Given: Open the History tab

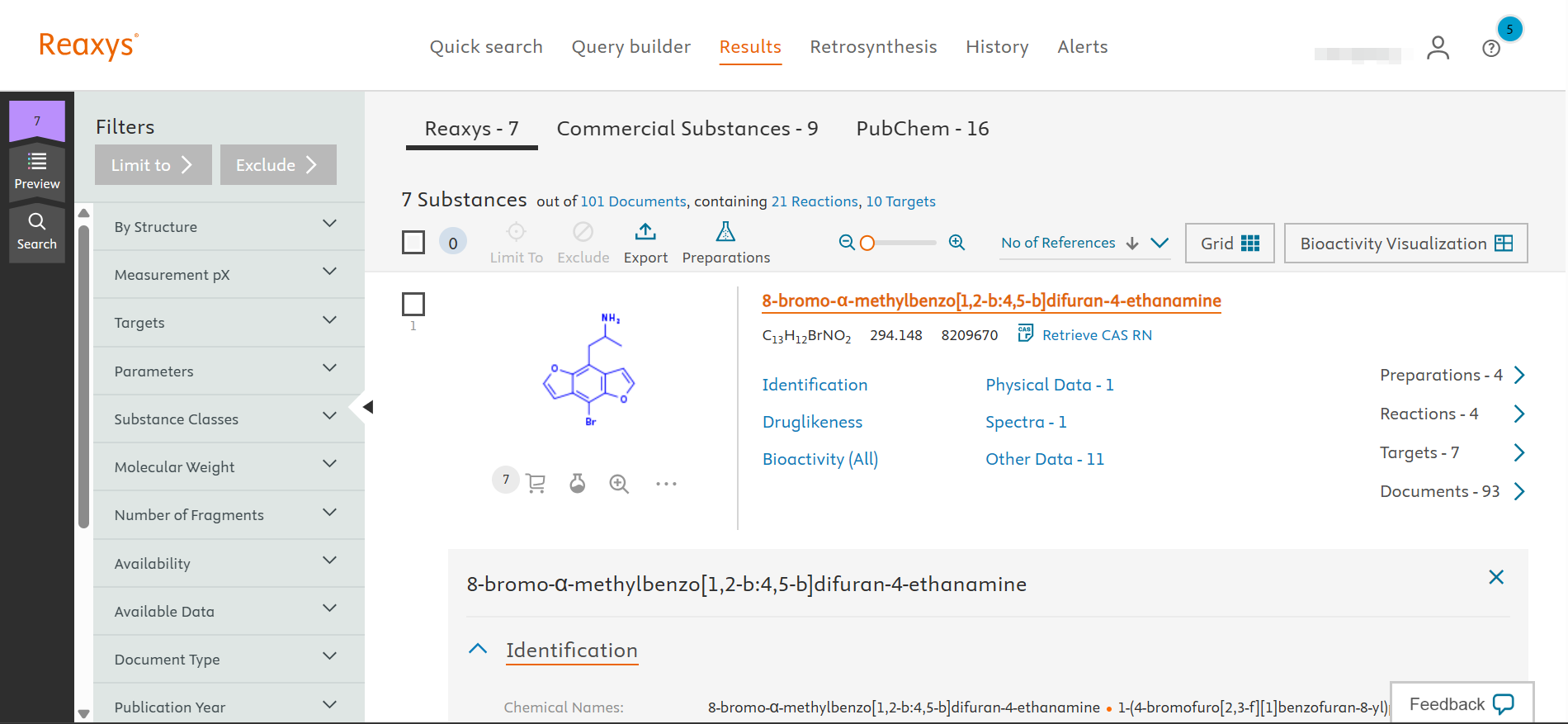Looking at the screenshot, I should pos(997,47).
